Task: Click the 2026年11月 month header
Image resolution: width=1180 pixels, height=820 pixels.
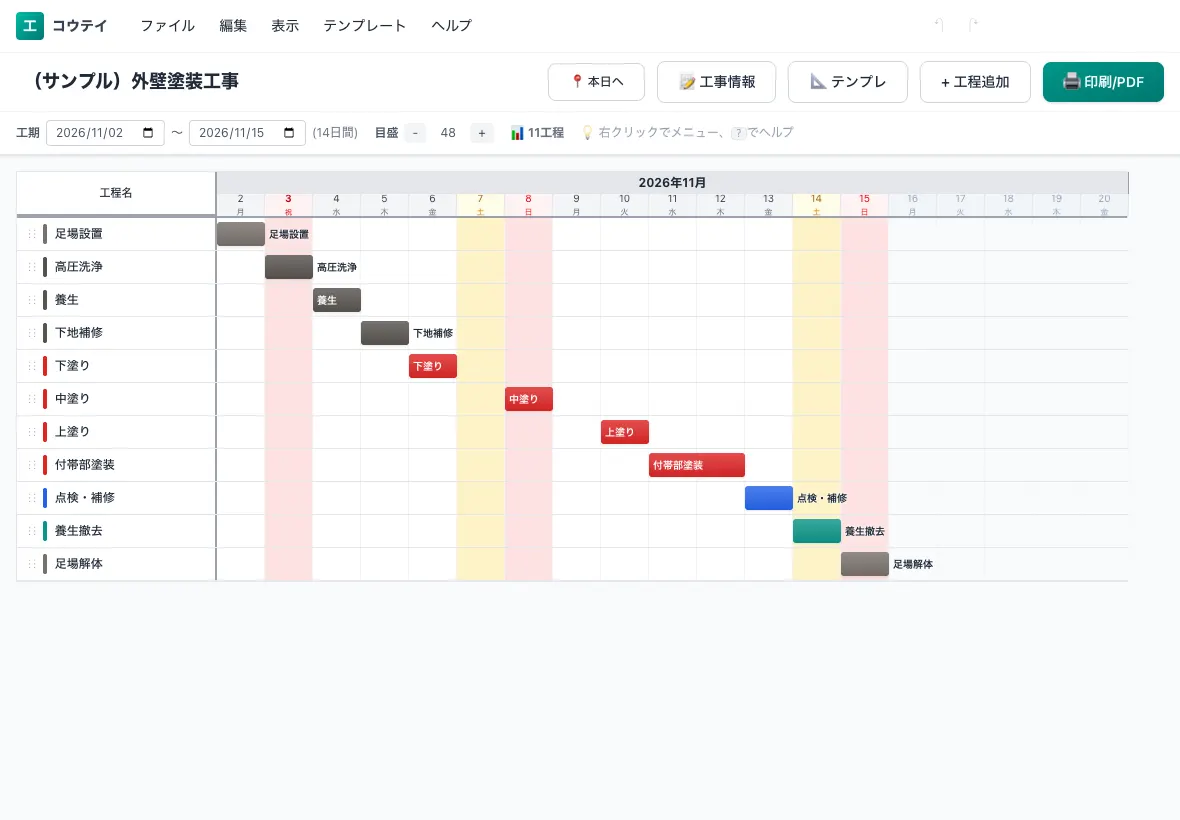Action: (672, 182)
